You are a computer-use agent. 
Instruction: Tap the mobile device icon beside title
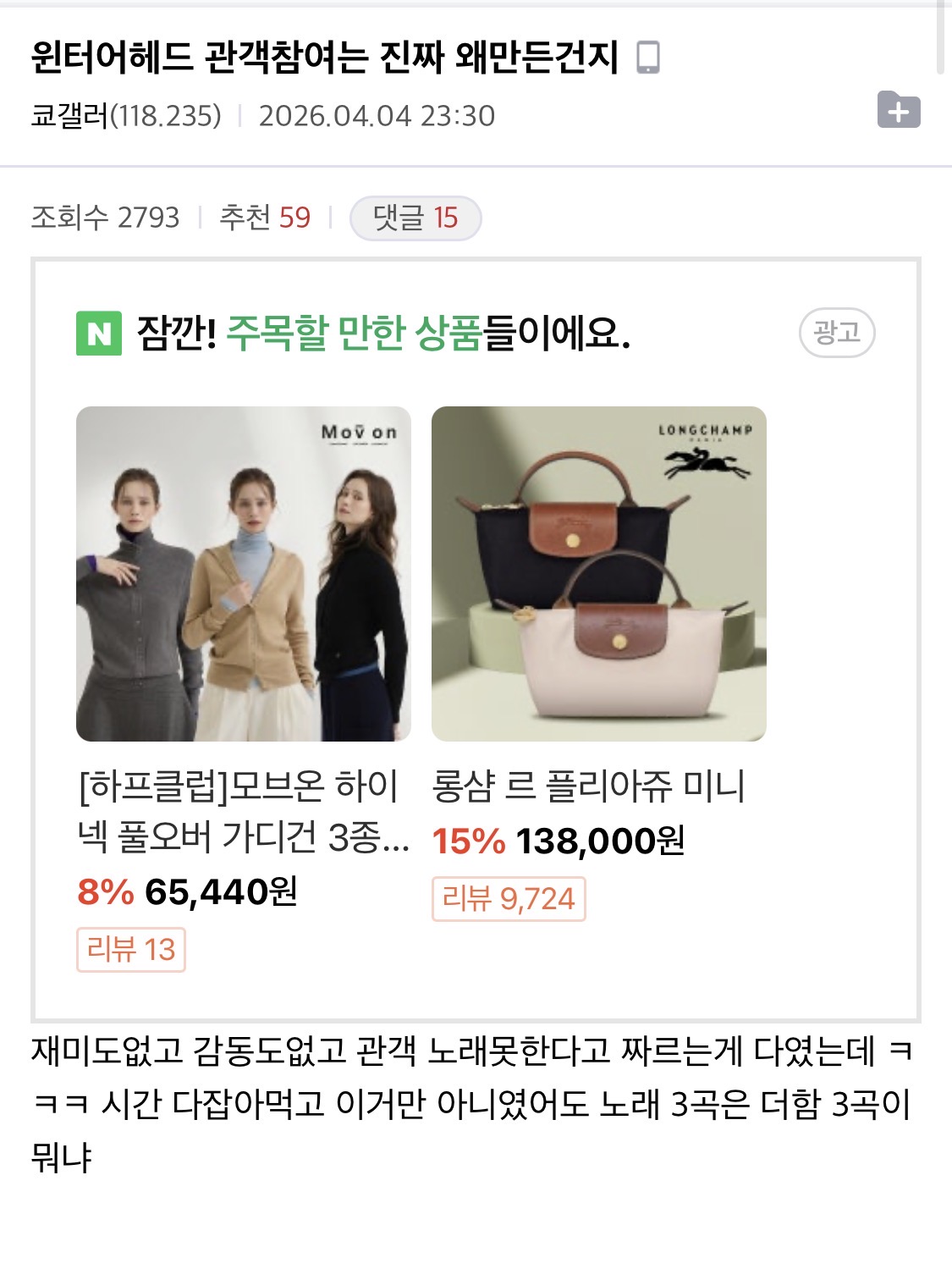pos(648,57)
